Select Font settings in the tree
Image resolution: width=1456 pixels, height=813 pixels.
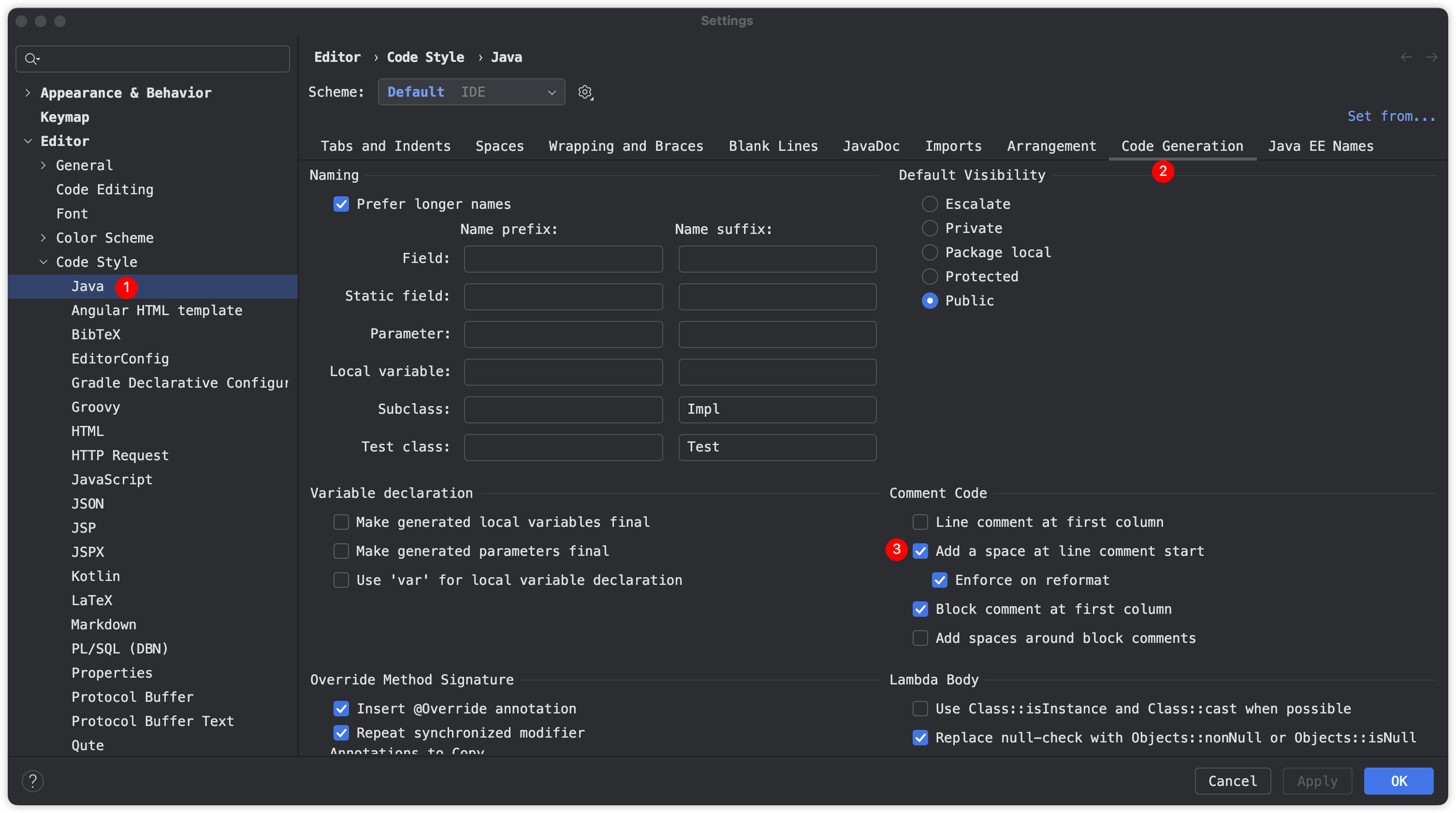coord(72,214)
